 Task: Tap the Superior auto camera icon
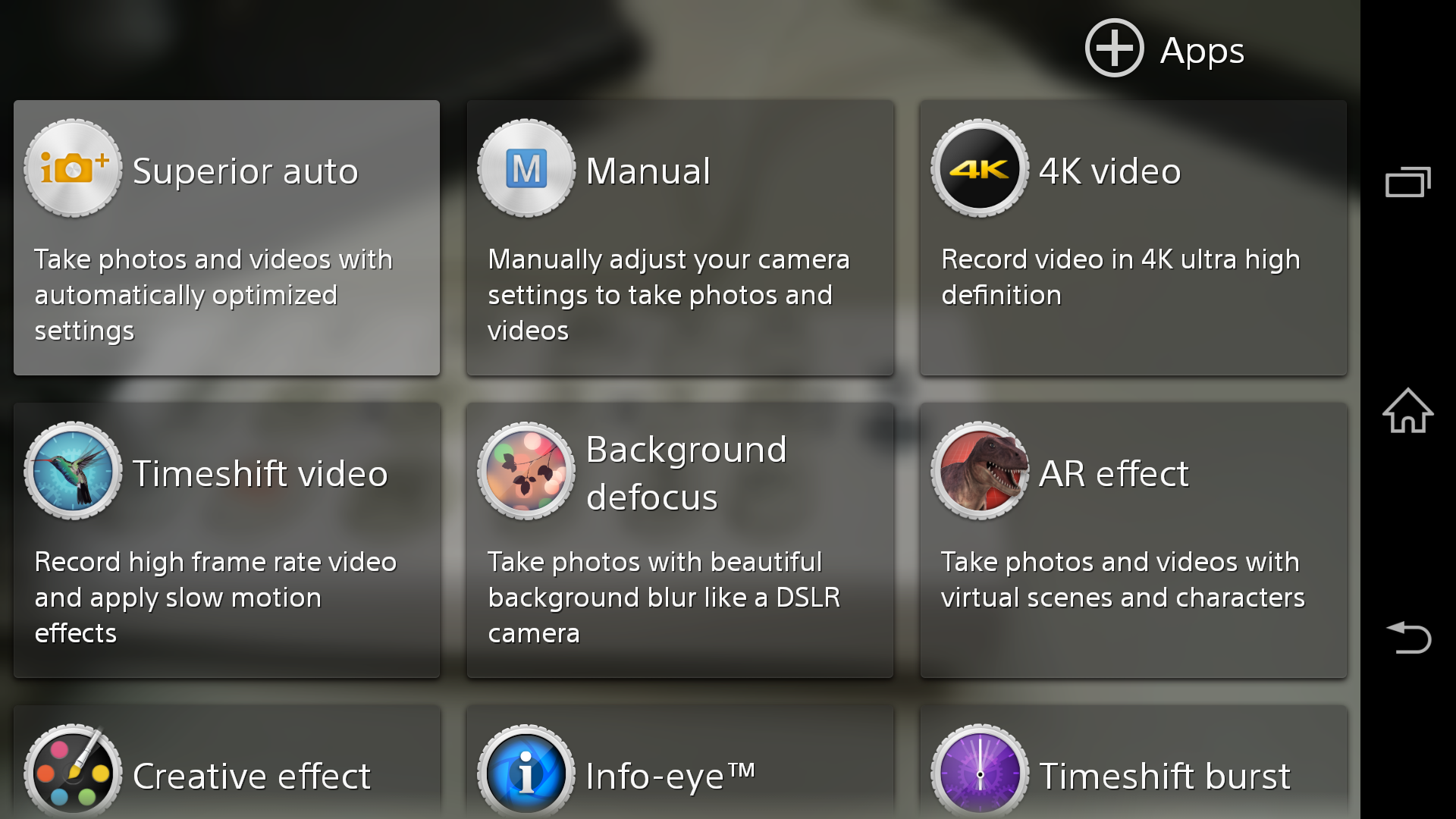[73, 168]
